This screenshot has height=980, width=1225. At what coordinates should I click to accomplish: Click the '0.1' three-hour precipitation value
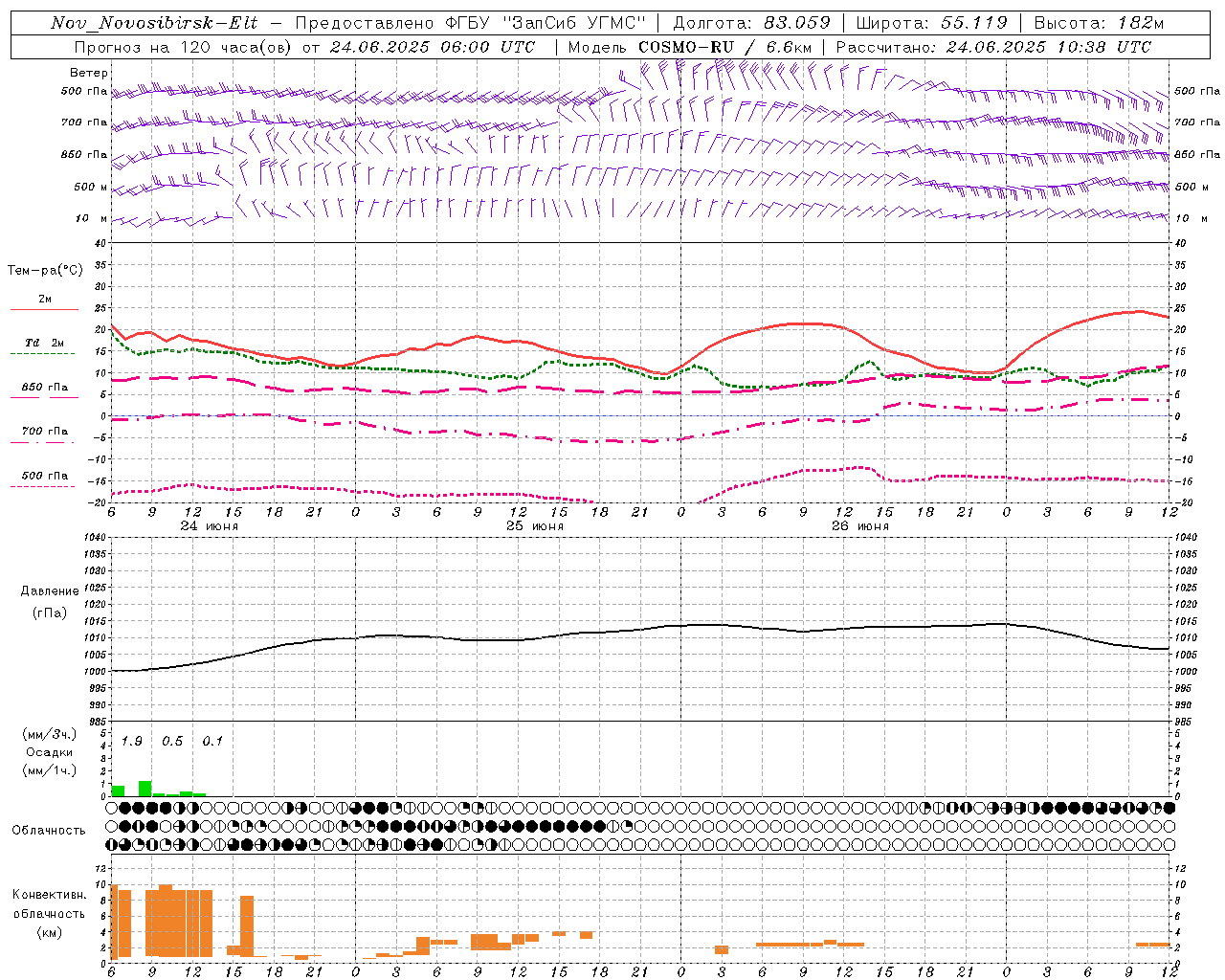(x=212, y=742)
